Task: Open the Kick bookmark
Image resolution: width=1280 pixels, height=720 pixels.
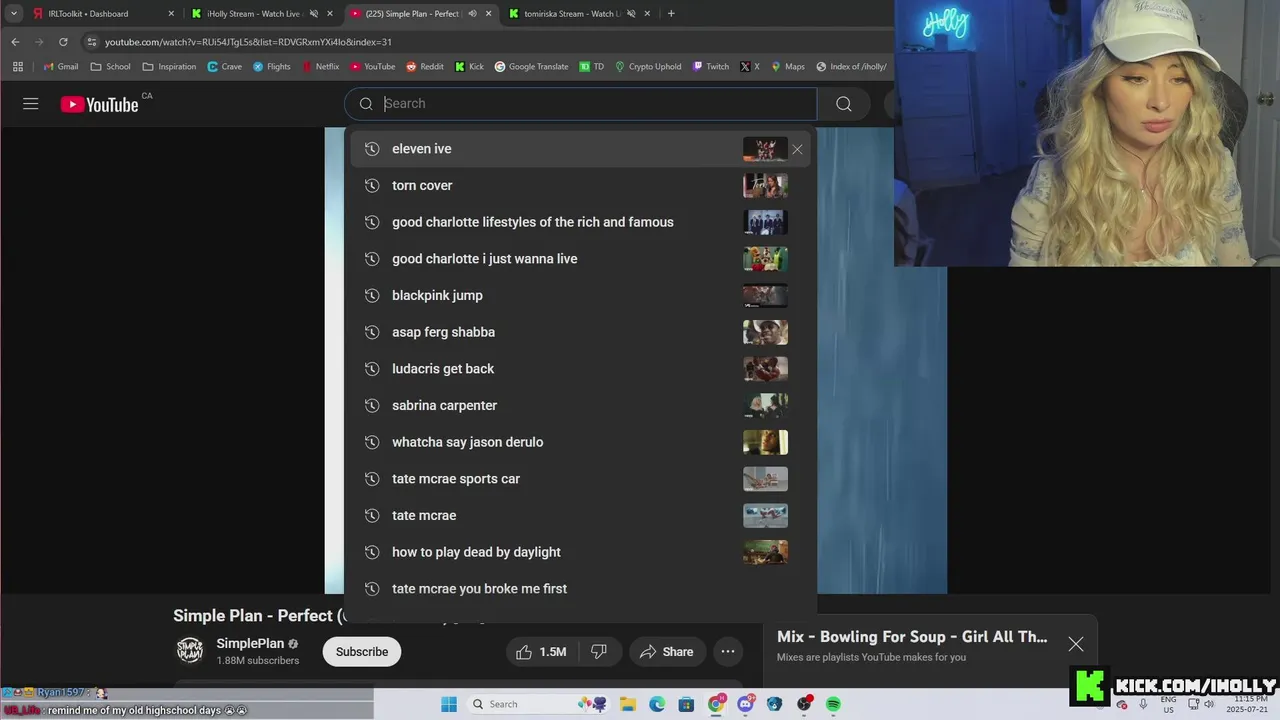Action: (469, 67)
